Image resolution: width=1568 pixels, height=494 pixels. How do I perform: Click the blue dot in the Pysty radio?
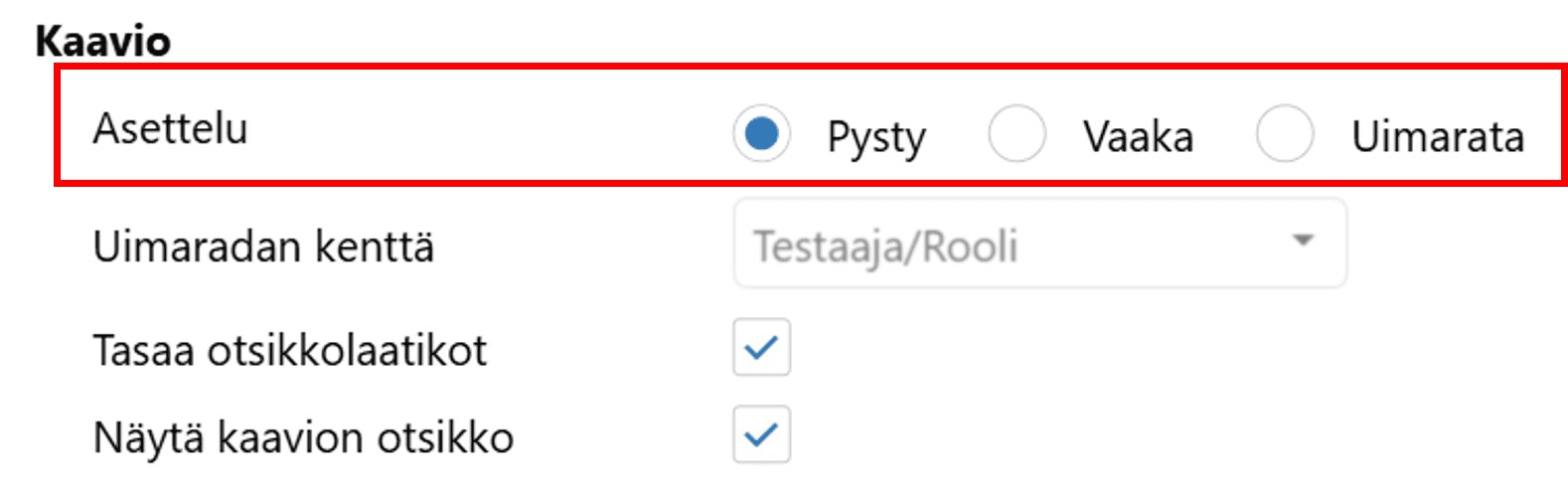[761, 133]
